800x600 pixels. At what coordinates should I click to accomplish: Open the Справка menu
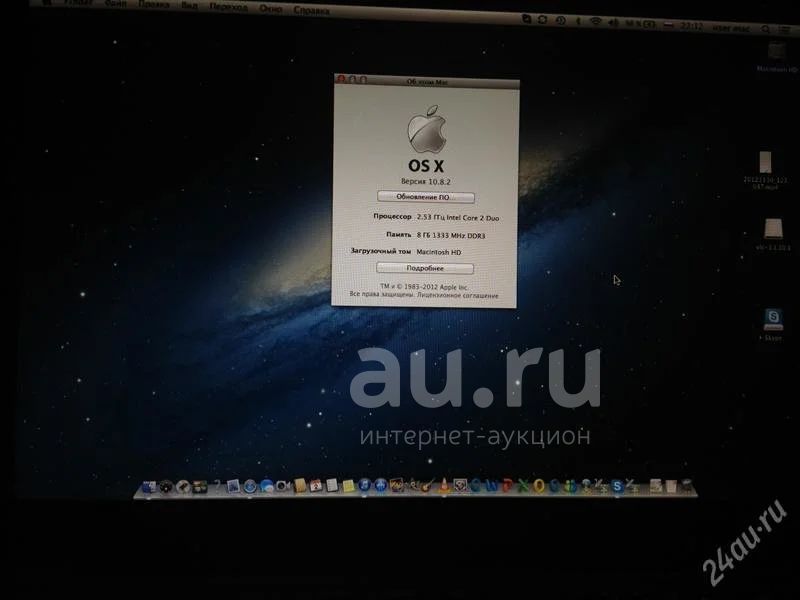[x=311, y=10]
